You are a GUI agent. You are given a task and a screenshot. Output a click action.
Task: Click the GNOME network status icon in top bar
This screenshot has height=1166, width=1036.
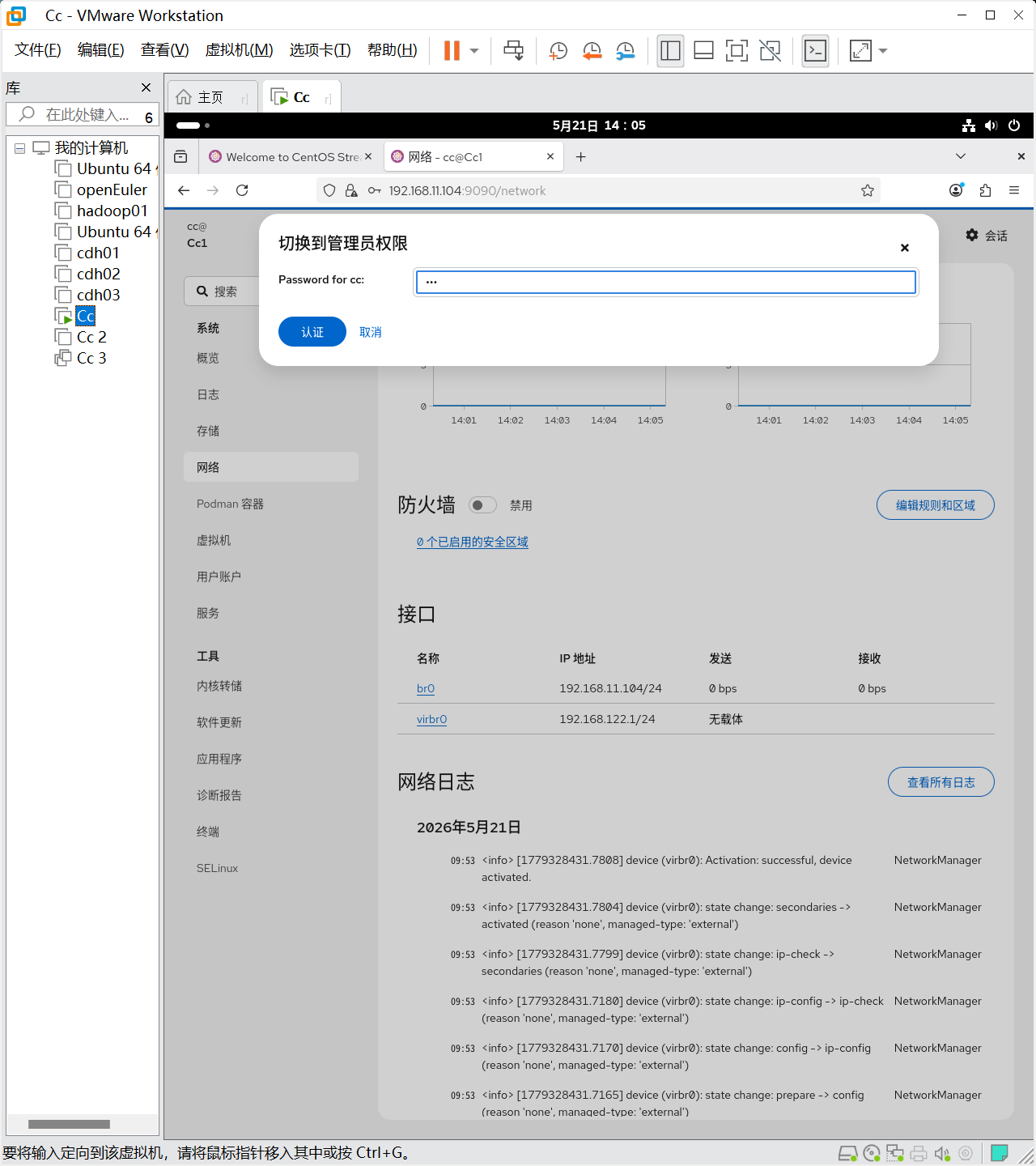pos(969,126)
